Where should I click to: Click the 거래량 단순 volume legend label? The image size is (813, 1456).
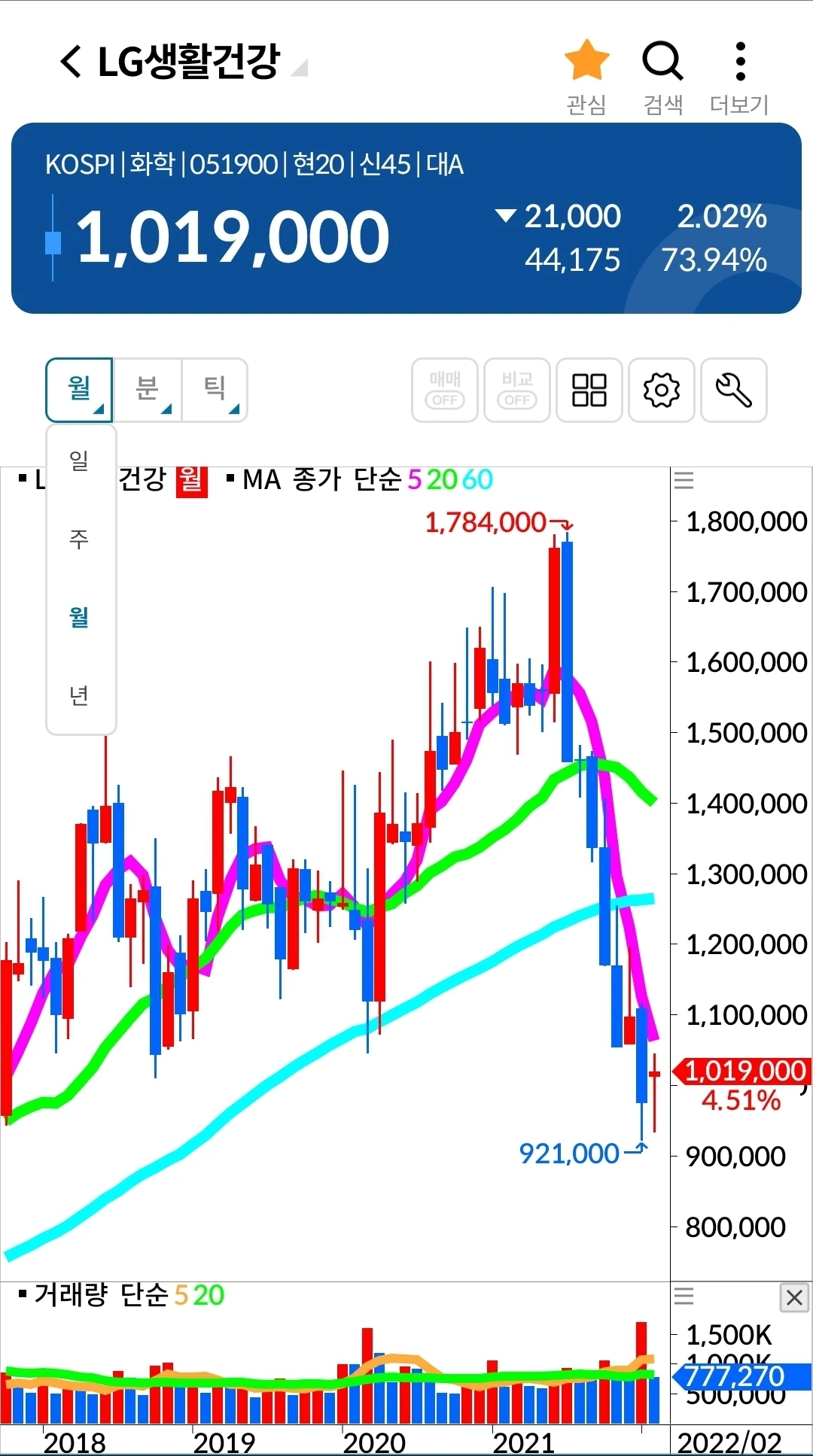(x=102, y=1295)
